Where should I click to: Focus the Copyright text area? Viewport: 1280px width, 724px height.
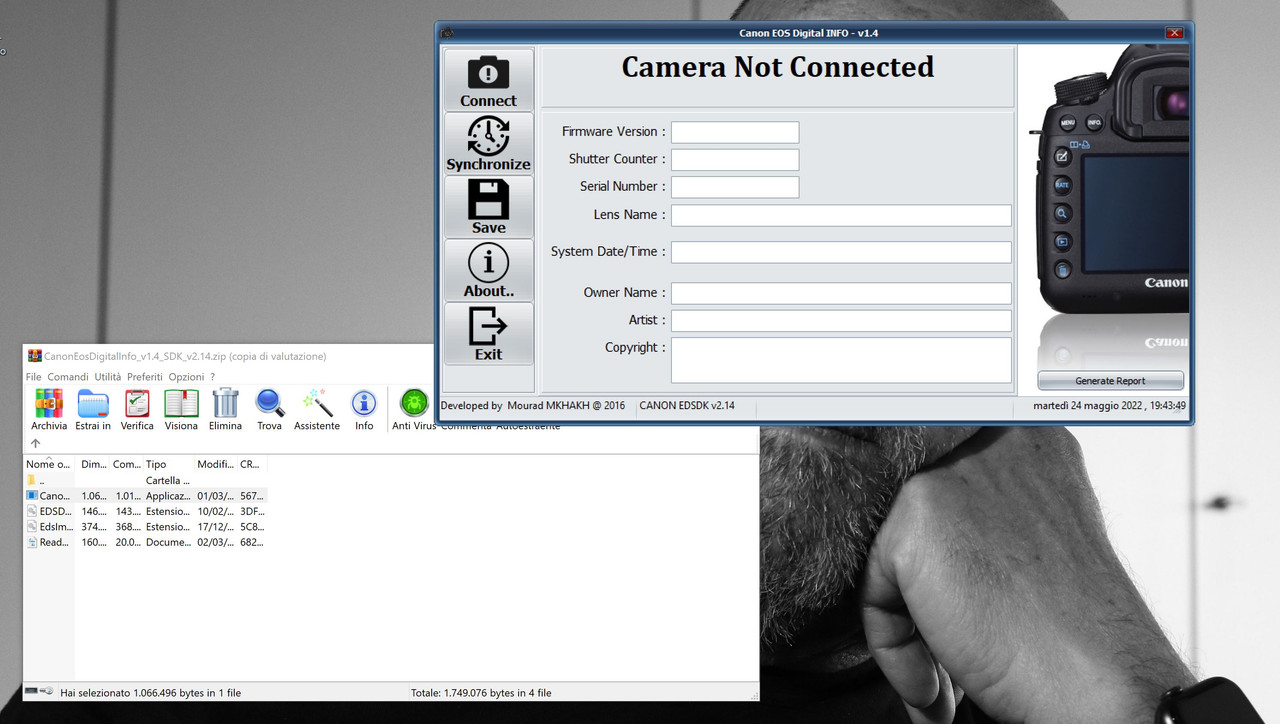click(x=841, y=360)
